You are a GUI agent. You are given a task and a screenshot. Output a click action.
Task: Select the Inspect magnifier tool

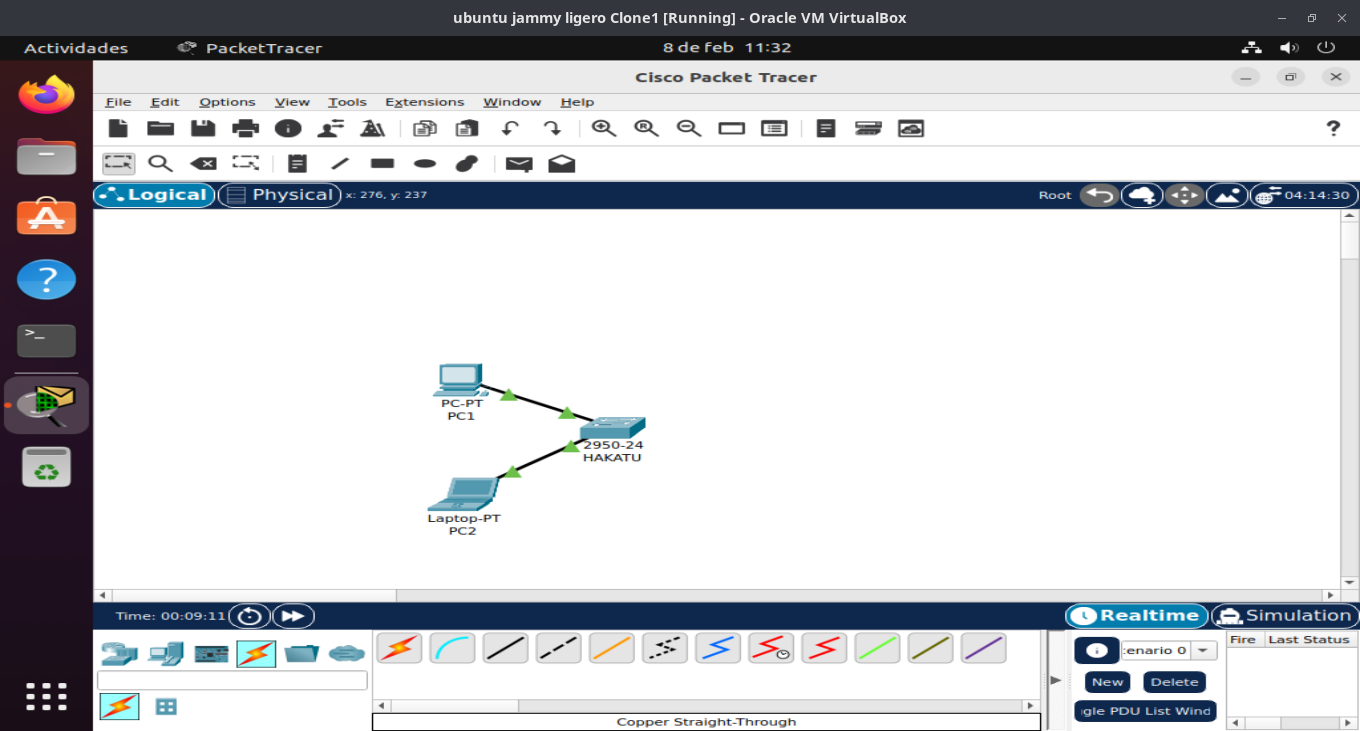[160, 164]
